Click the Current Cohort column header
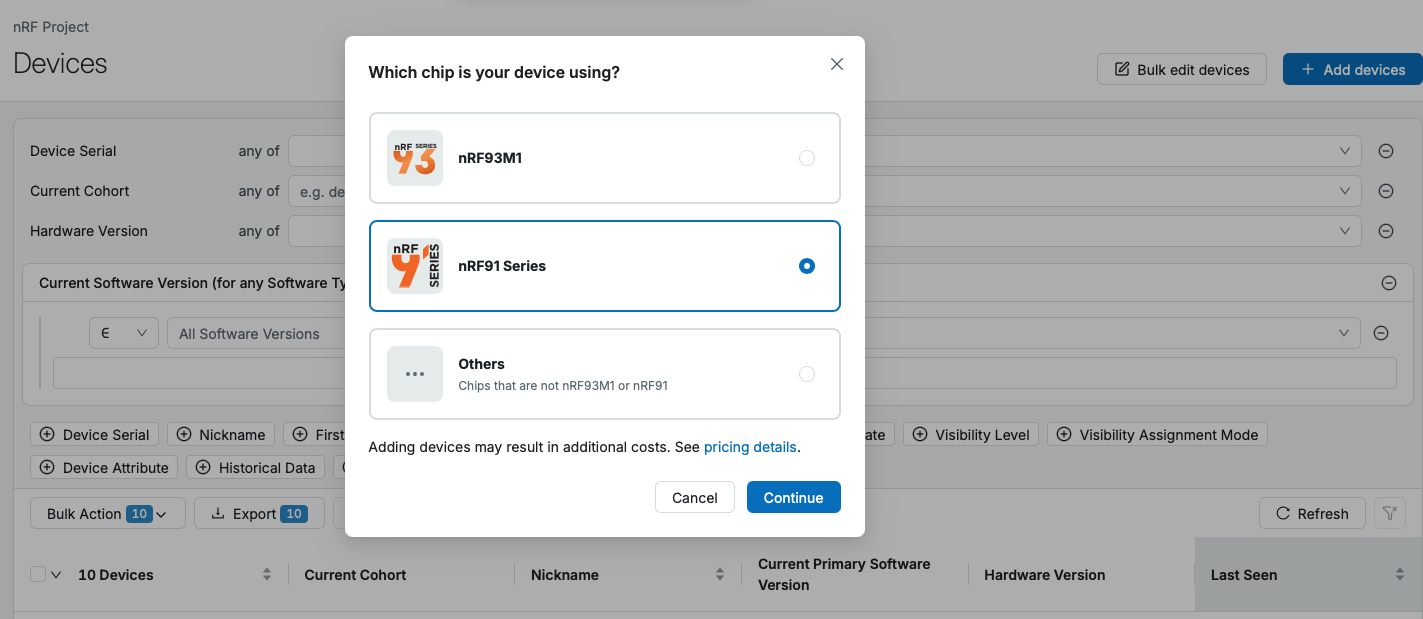The height and width of the screenshot is (619, 1423). click(355, 575)
